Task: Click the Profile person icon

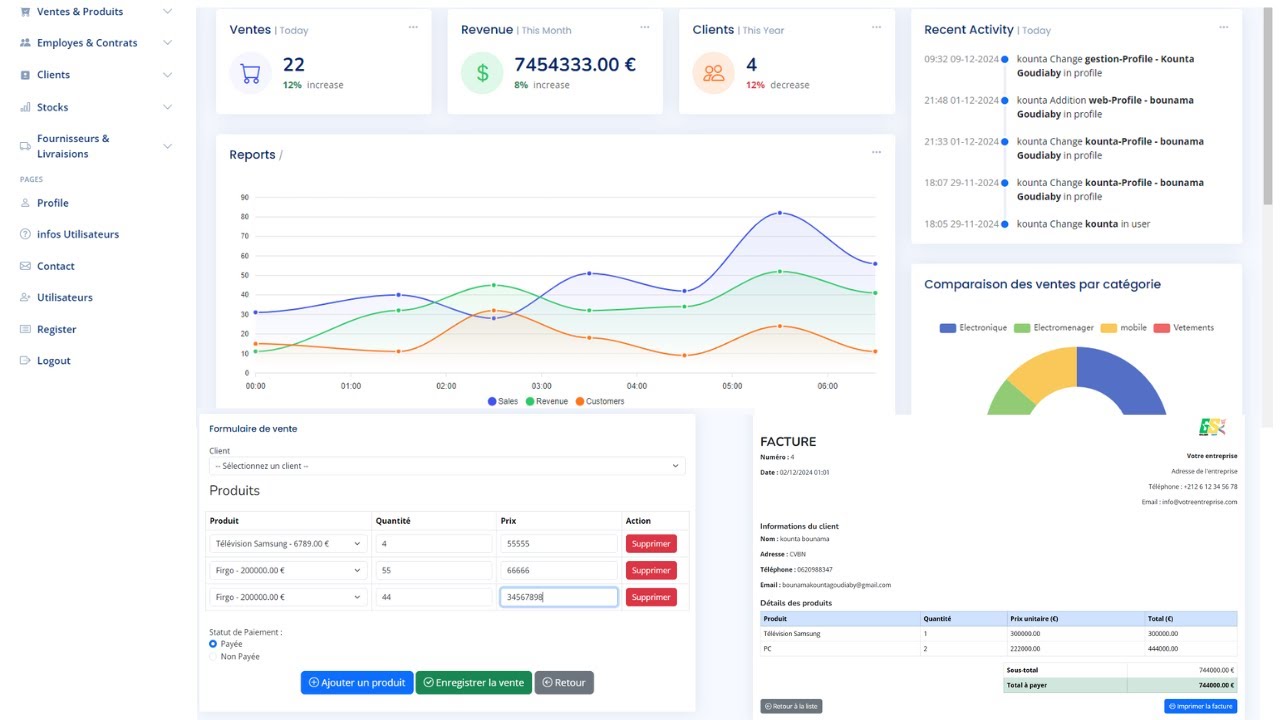Action: (x=25, y=203)
